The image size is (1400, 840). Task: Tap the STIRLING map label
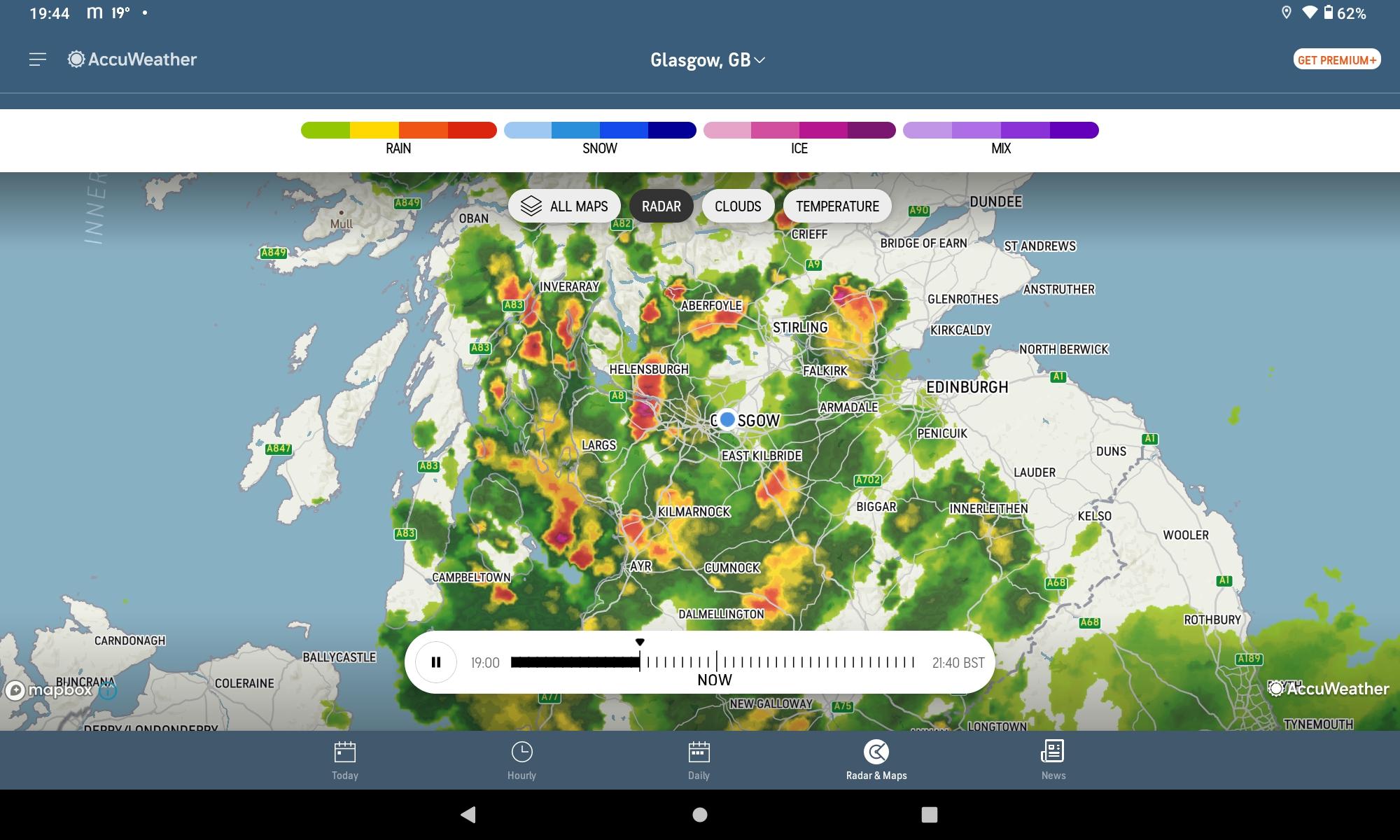tap(800, 328)
